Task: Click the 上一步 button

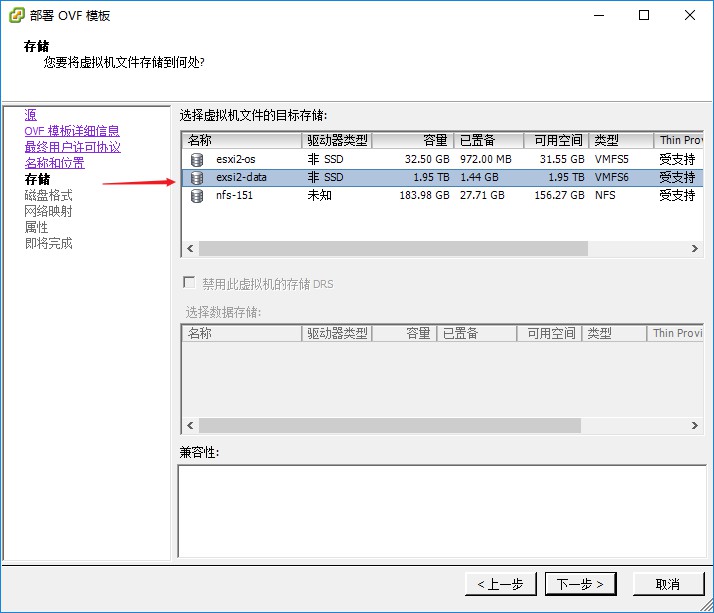Action: [500, 584]
